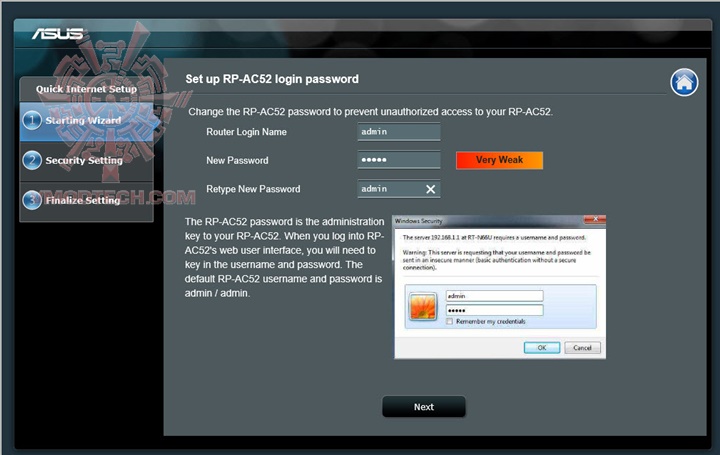Click the Quick Internet Setup header
Screen dimensions: 720x455
[86, 89]
